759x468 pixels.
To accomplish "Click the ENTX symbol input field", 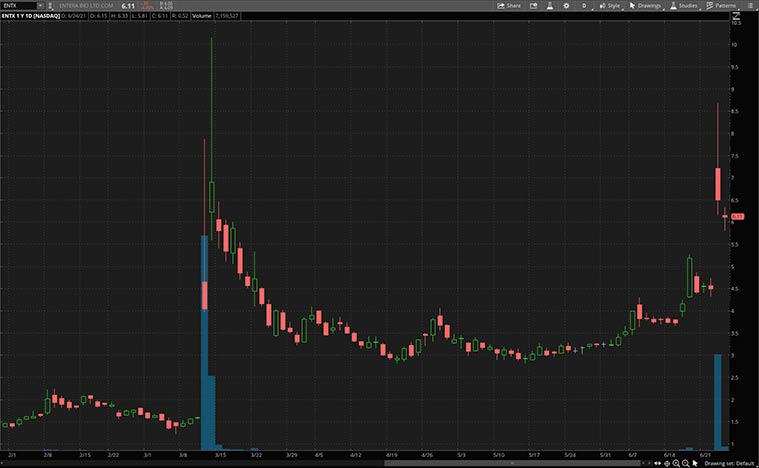I will click(x=18, y=5).
